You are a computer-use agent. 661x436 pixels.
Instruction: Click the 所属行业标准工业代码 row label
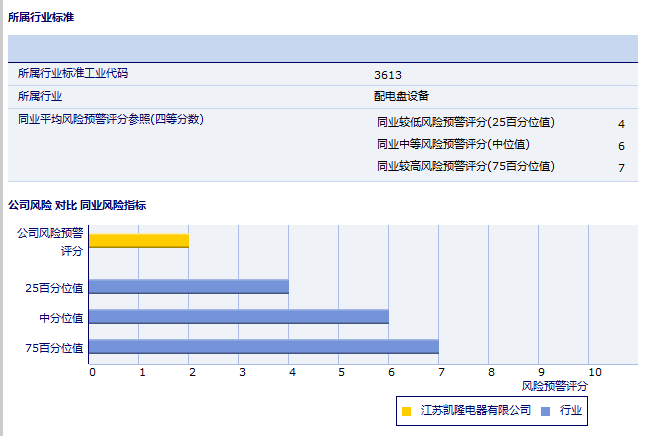click(73, 74)
